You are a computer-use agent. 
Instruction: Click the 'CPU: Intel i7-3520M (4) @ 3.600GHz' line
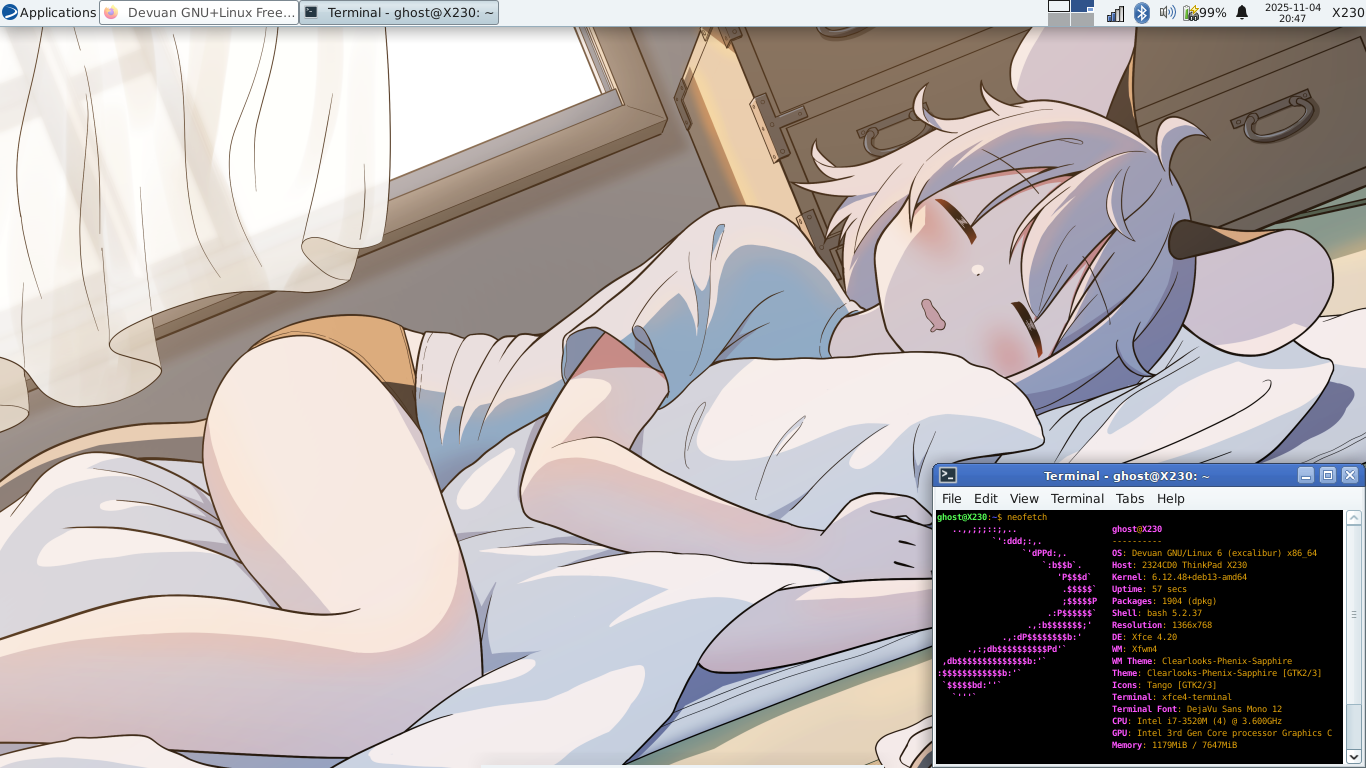(x=1197, y=721)
